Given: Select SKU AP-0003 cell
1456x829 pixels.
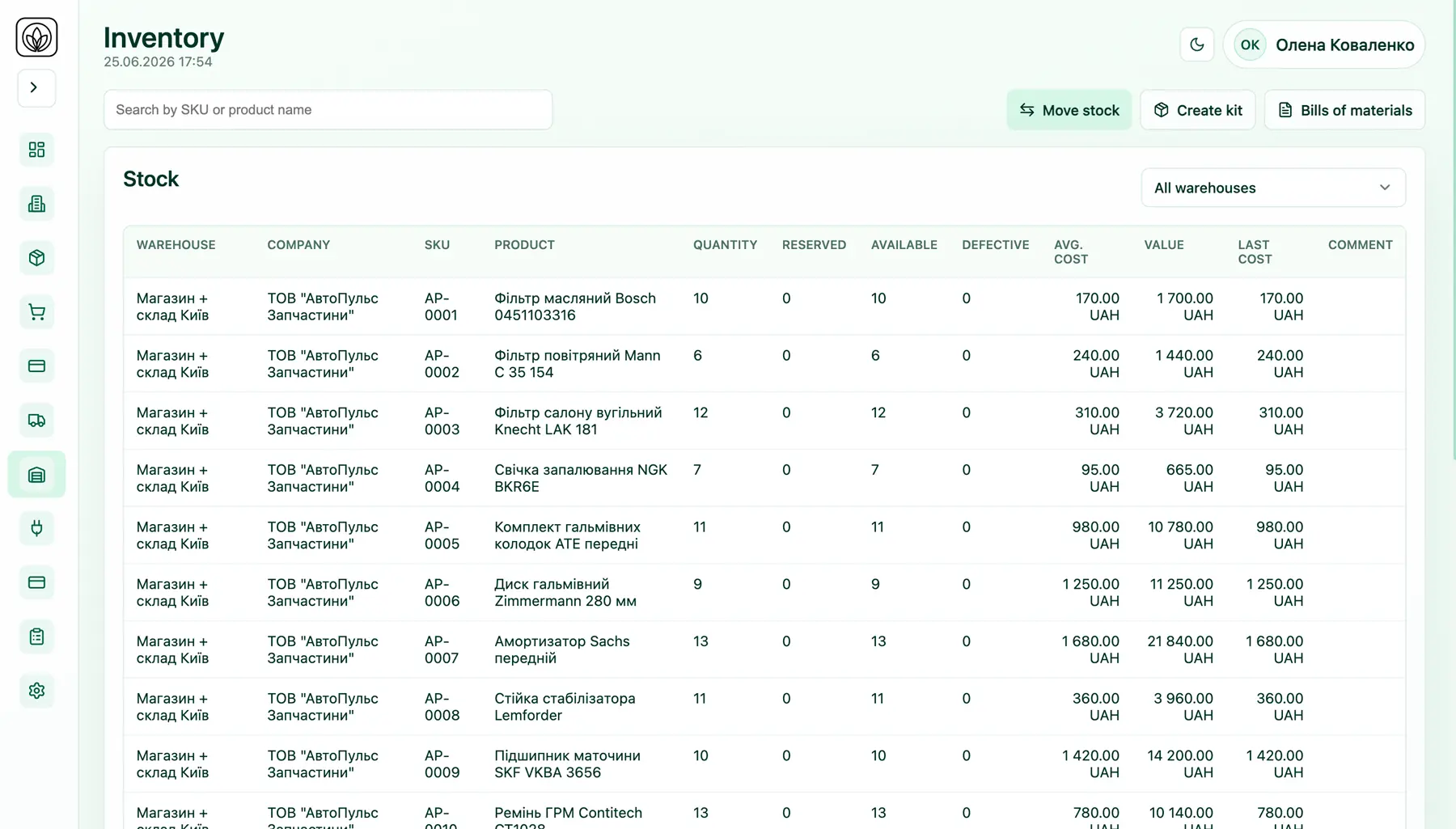Looking at the screenshot, I should (x=442, y=421).
